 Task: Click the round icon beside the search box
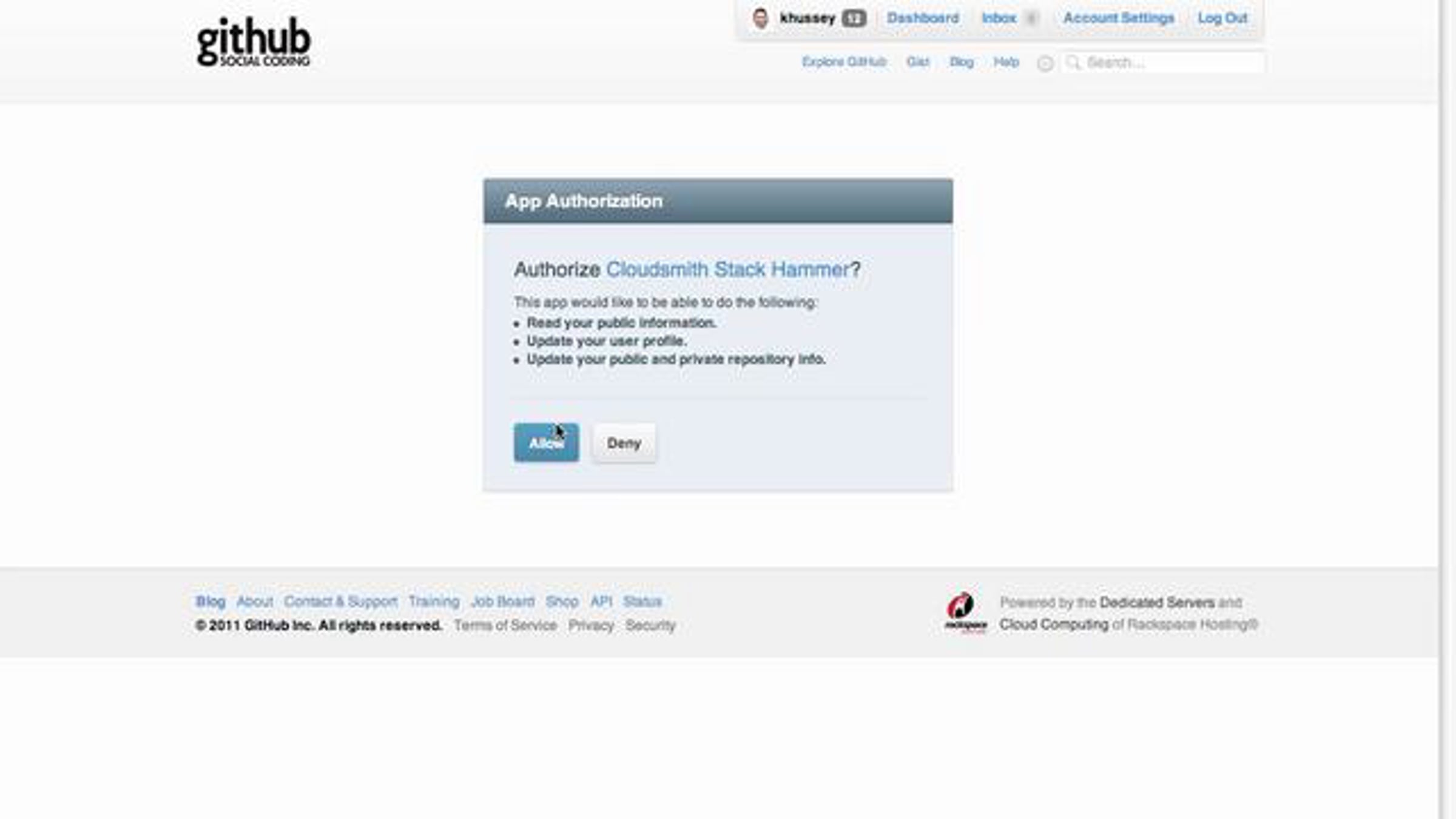[x=1045, y=63]
